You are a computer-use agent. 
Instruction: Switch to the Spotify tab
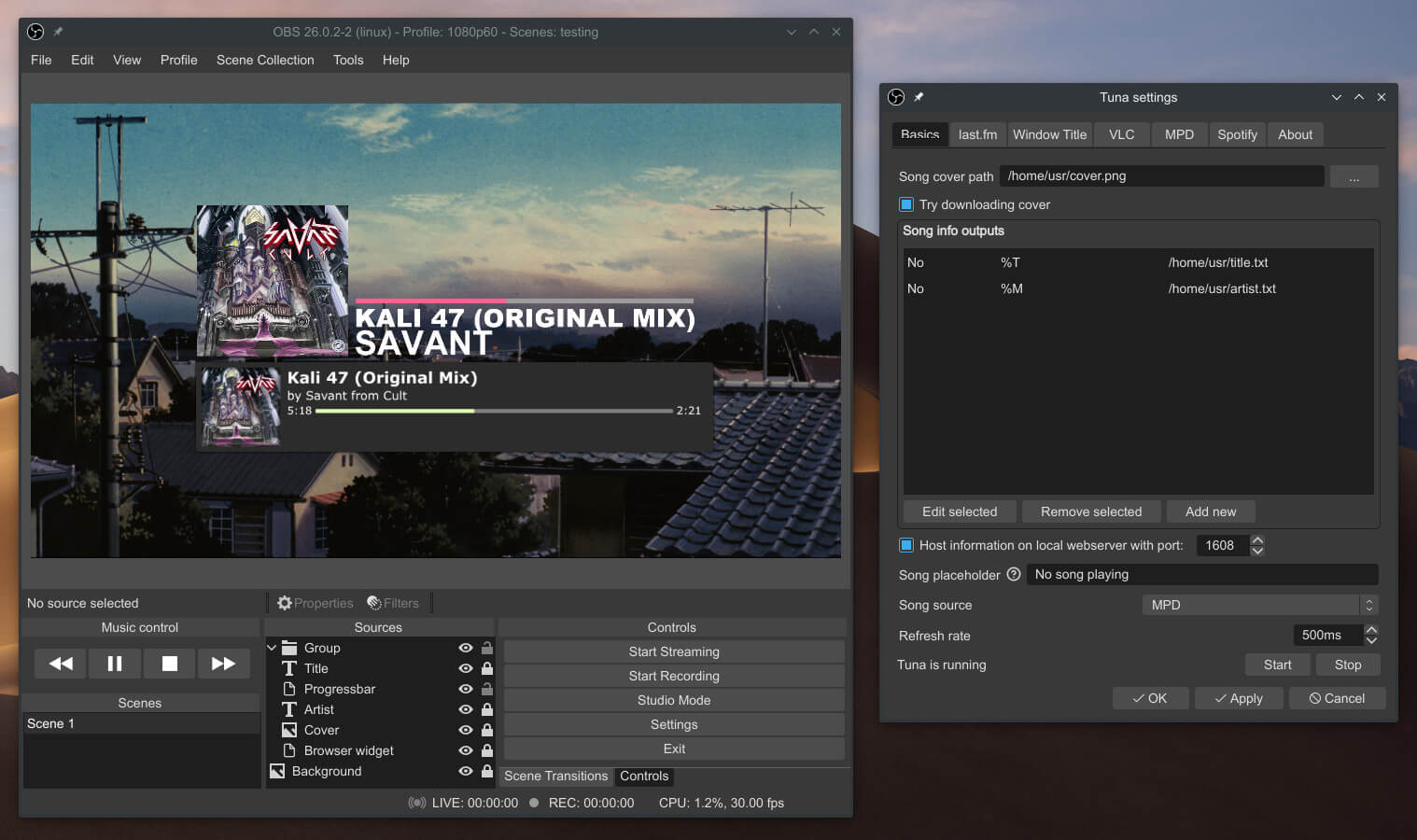(1237, 134)
